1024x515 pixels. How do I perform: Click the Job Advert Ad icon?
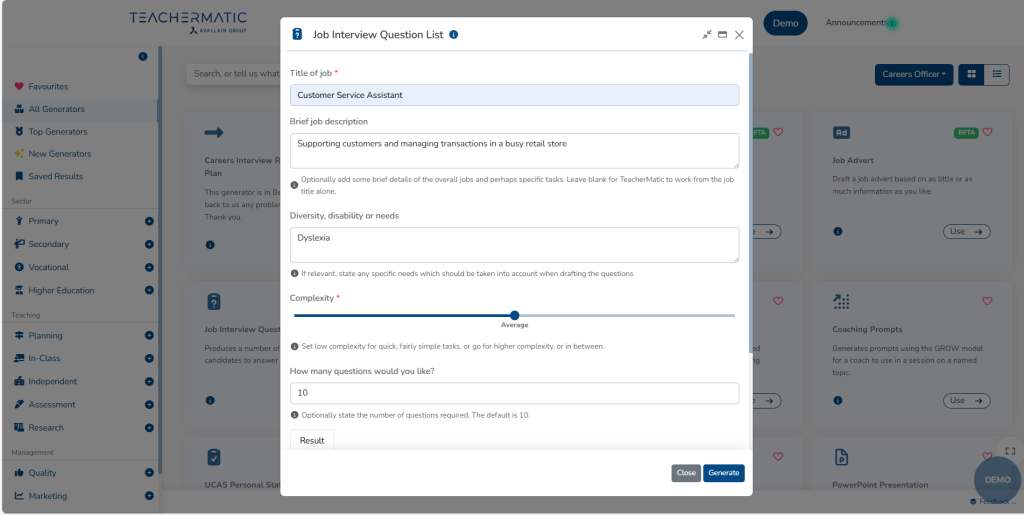[840, 133]
